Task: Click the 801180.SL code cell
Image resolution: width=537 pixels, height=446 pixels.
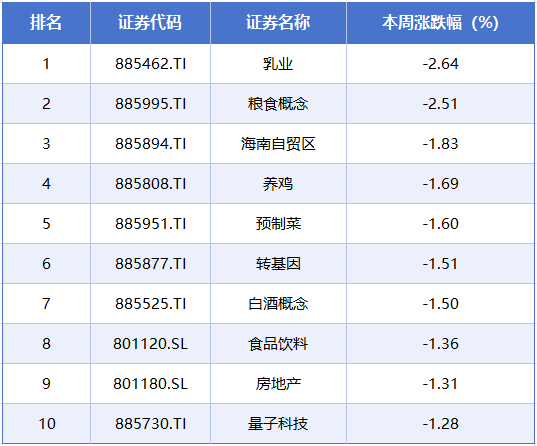Action: coord(150,384)
